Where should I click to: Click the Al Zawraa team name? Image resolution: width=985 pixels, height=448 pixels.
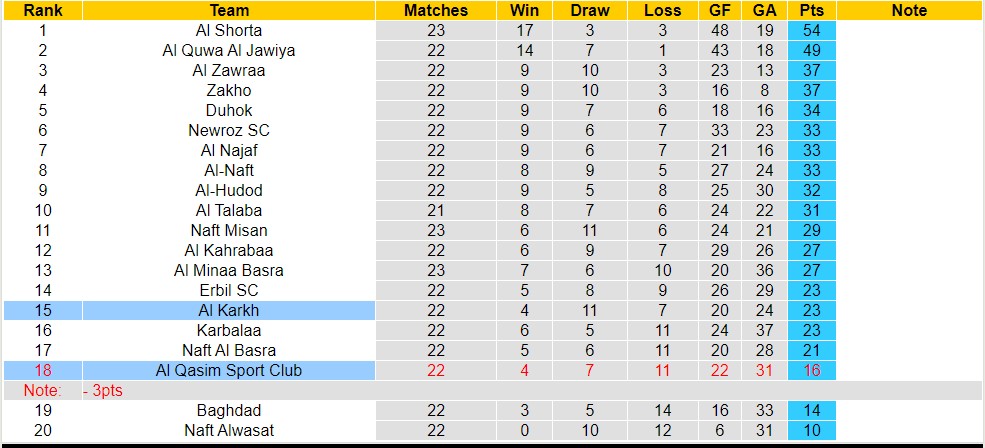point(229,70)
